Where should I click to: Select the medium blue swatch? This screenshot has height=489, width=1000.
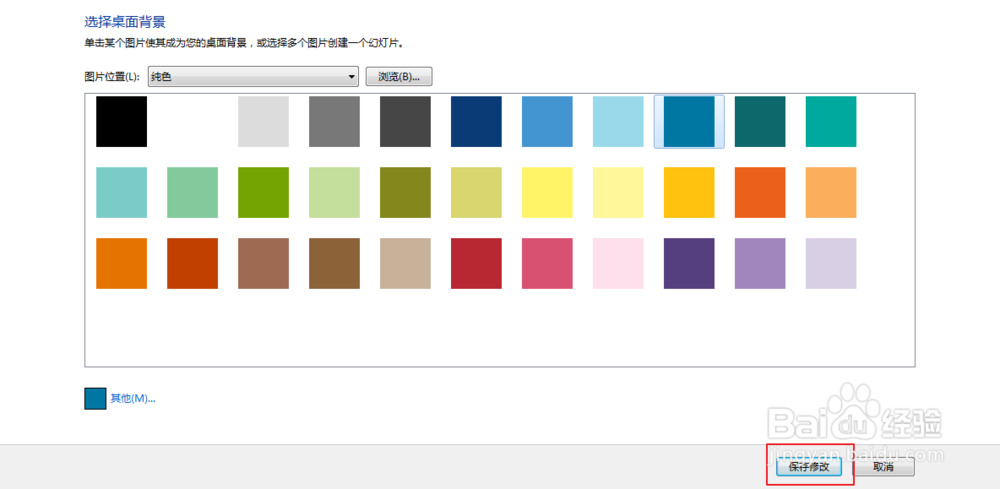click(547, 122)
